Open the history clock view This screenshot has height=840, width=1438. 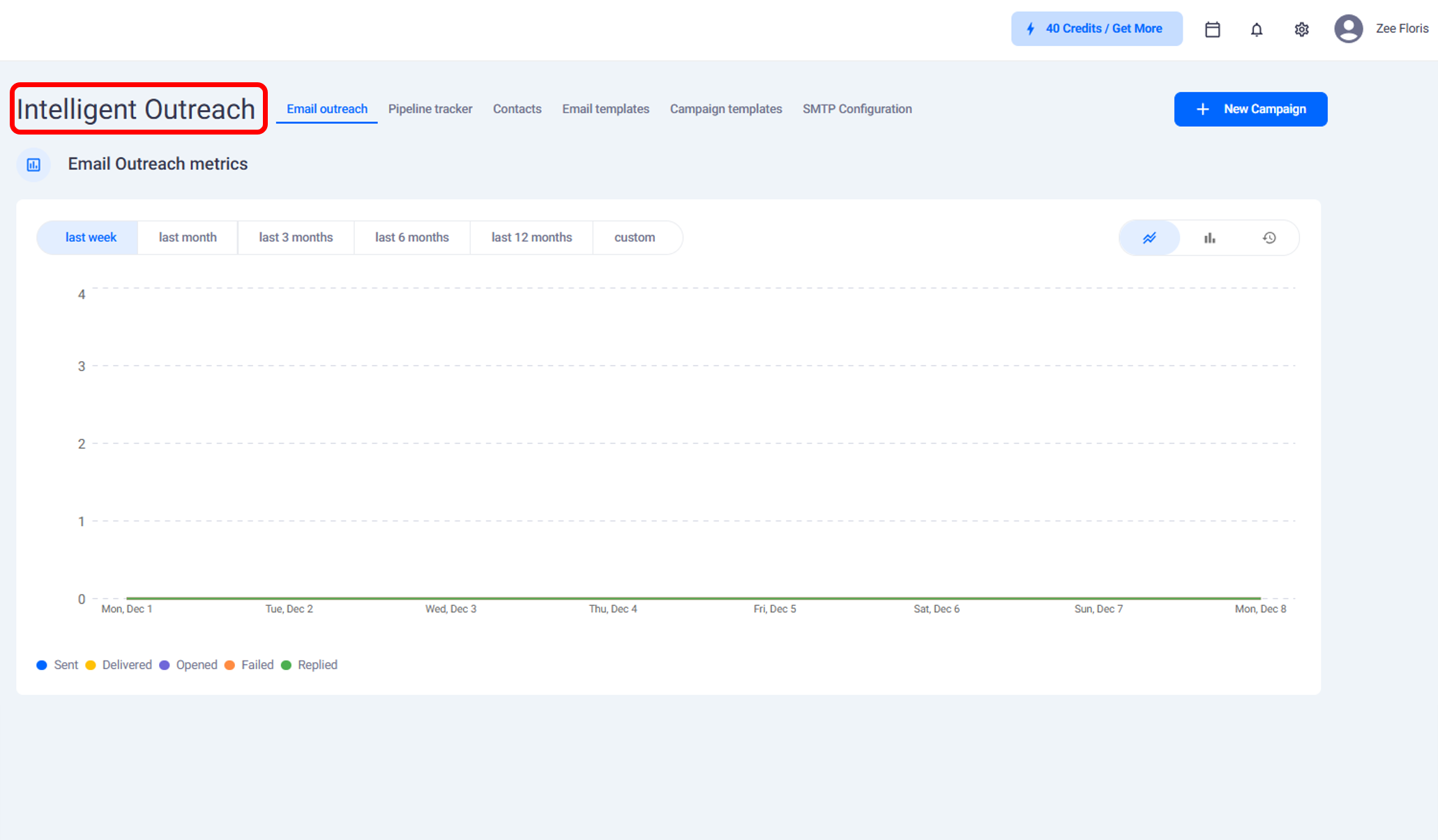[x=1269, y=238]
